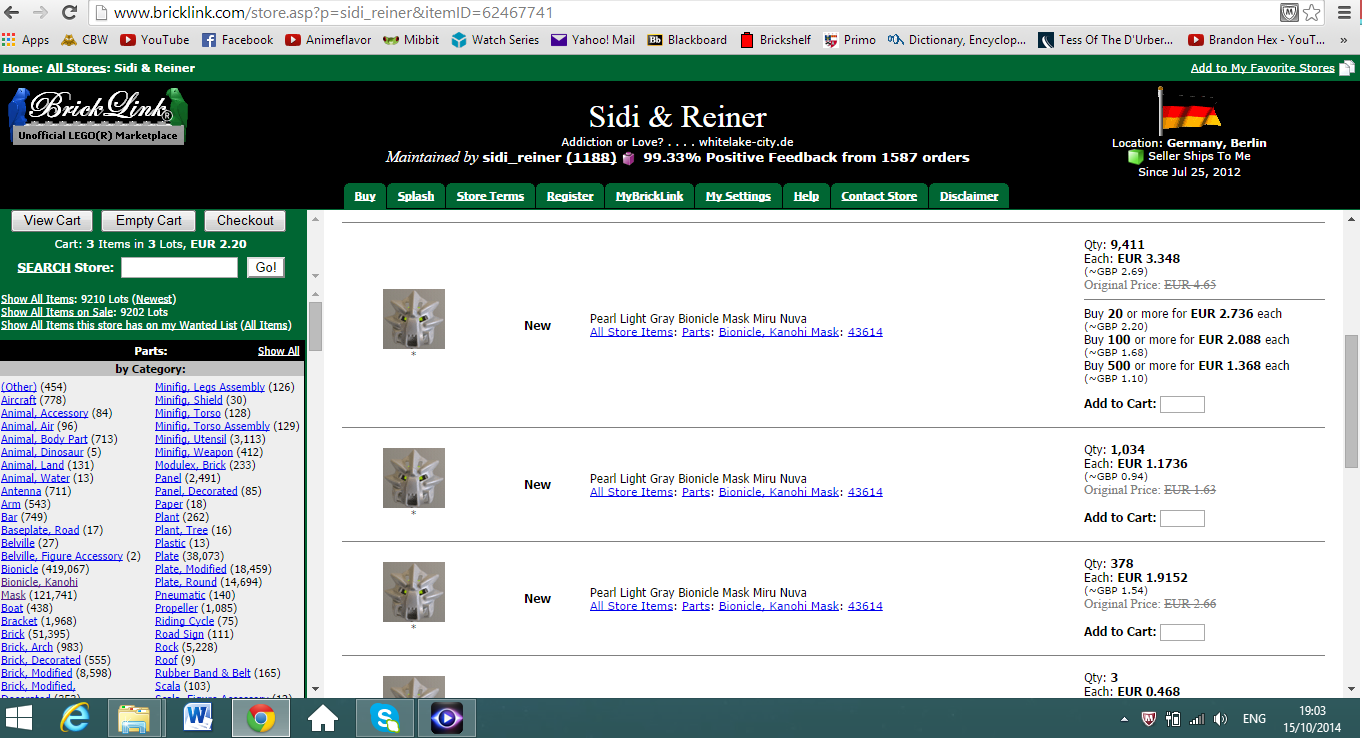Image resolution: width=1362 pixels, height=738 pixels.
Task: Open the Disclaimer tab
Action: (x=969, y=196)
